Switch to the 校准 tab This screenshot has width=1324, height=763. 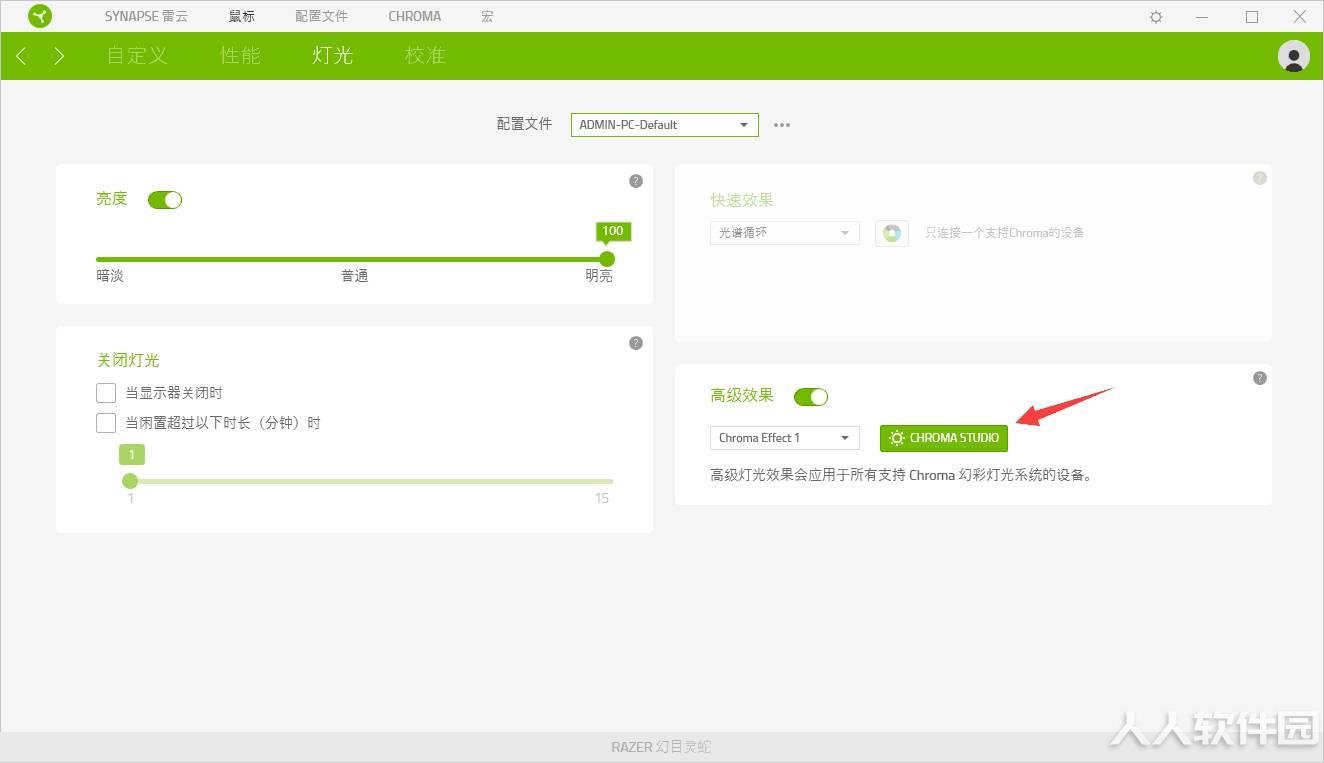click(425, 56)
